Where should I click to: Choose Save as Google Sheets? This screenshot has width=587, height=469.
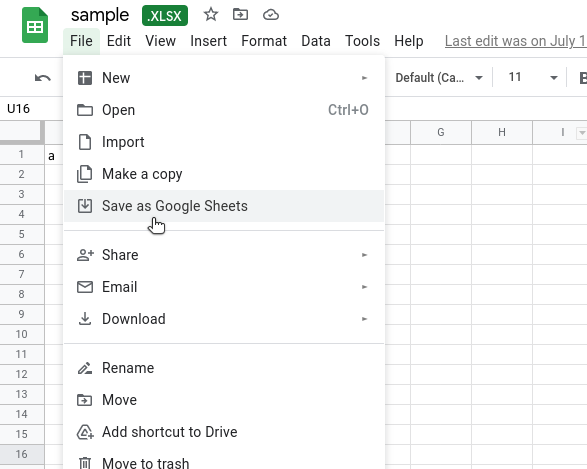point(224,206)
